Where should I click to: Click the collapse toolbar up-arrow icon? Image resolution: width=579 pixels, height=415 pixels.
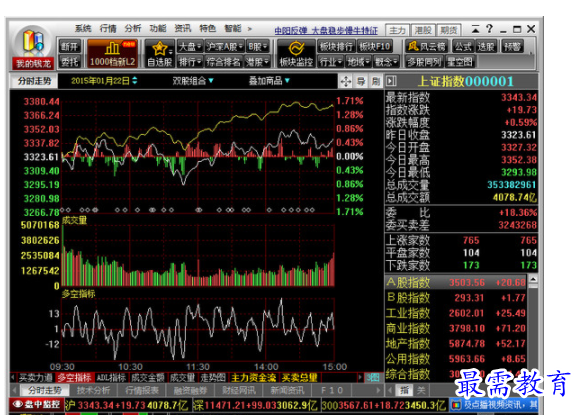click(476, 29)
